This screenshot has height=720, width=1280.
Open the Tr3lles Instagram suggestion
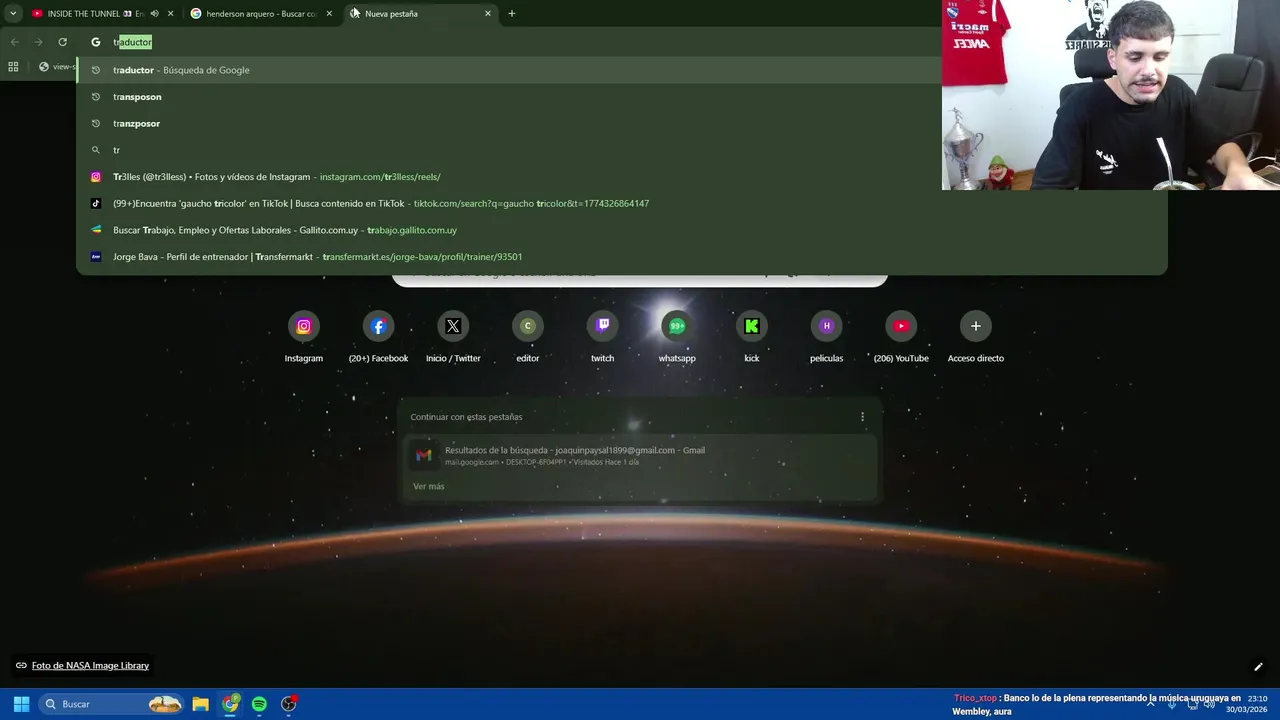622,177
